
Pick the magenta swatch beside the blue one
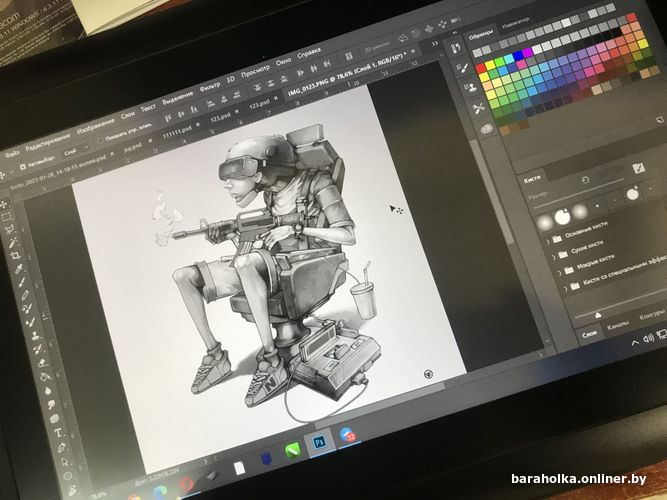[527, 53]
